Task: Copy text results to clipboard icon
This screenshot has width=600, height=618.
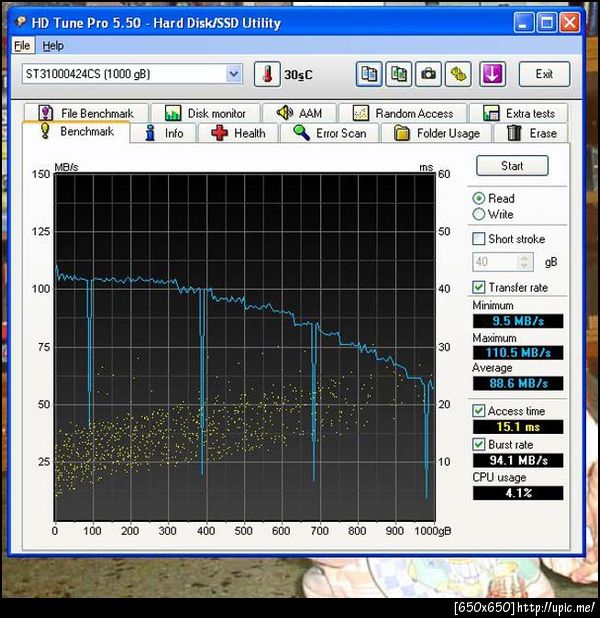Action: tap(369, 74)
